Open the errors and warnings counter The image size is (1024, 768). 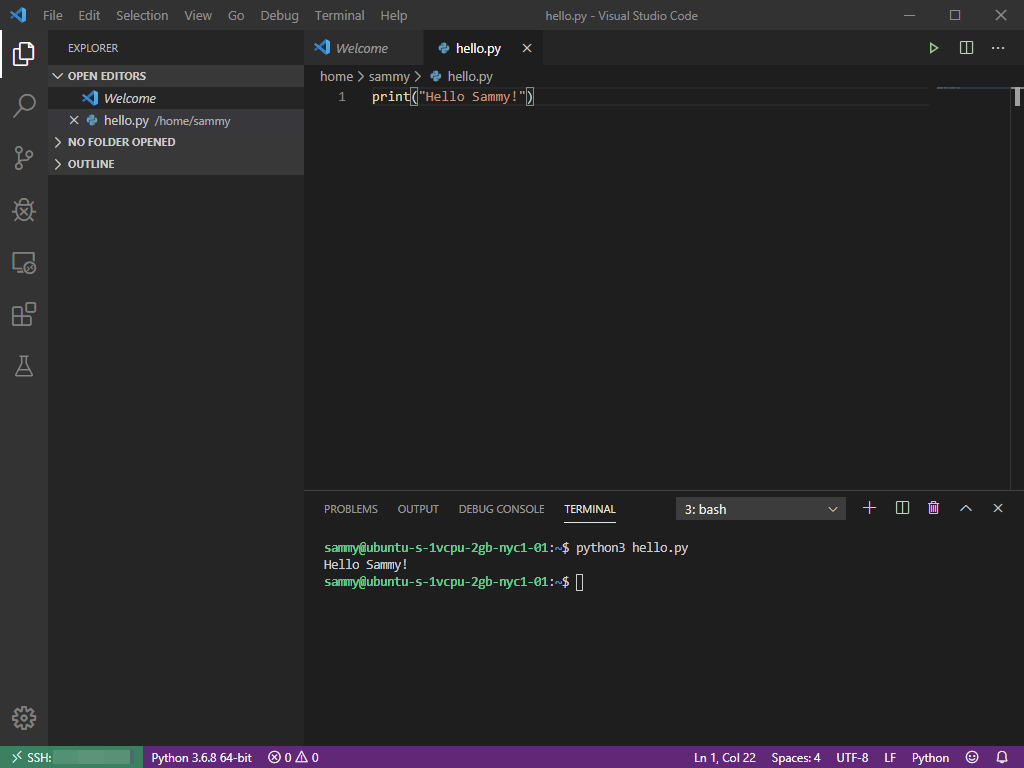point(292,757)
